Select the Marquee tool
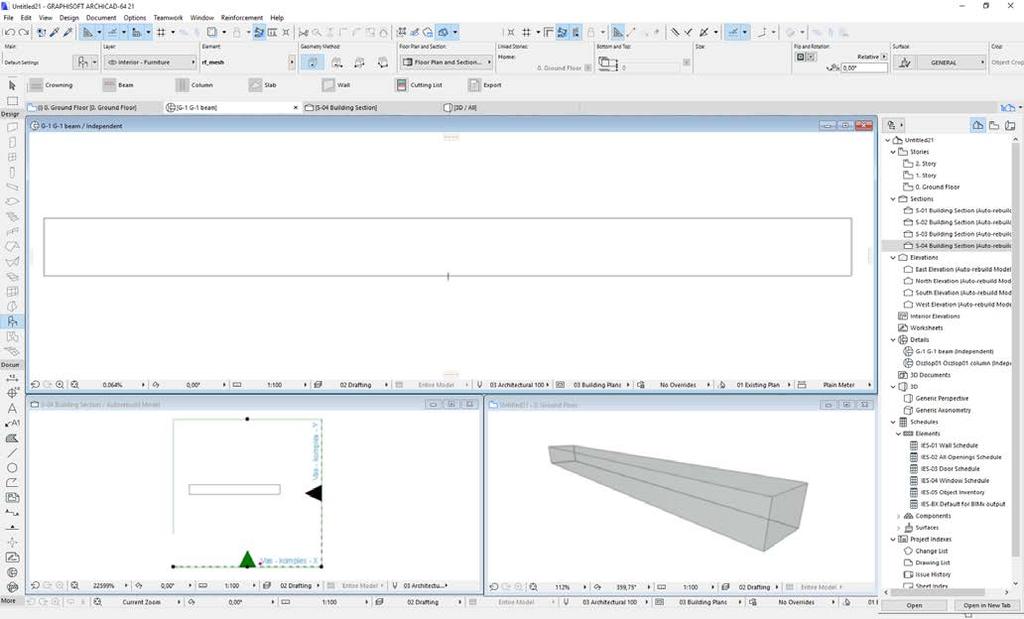 click(x=12, y=101)
